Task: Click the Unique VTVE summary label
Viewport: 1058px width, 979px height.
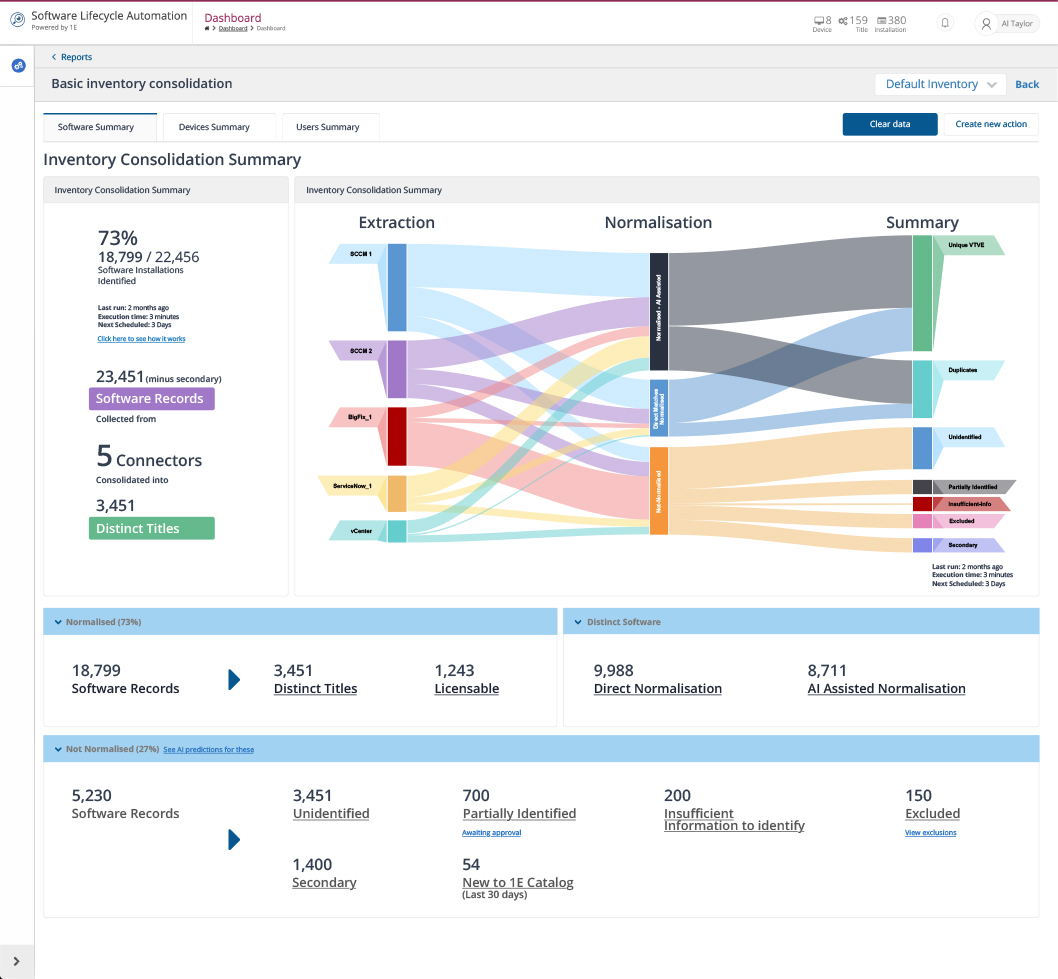Action: tap(969, 245)
